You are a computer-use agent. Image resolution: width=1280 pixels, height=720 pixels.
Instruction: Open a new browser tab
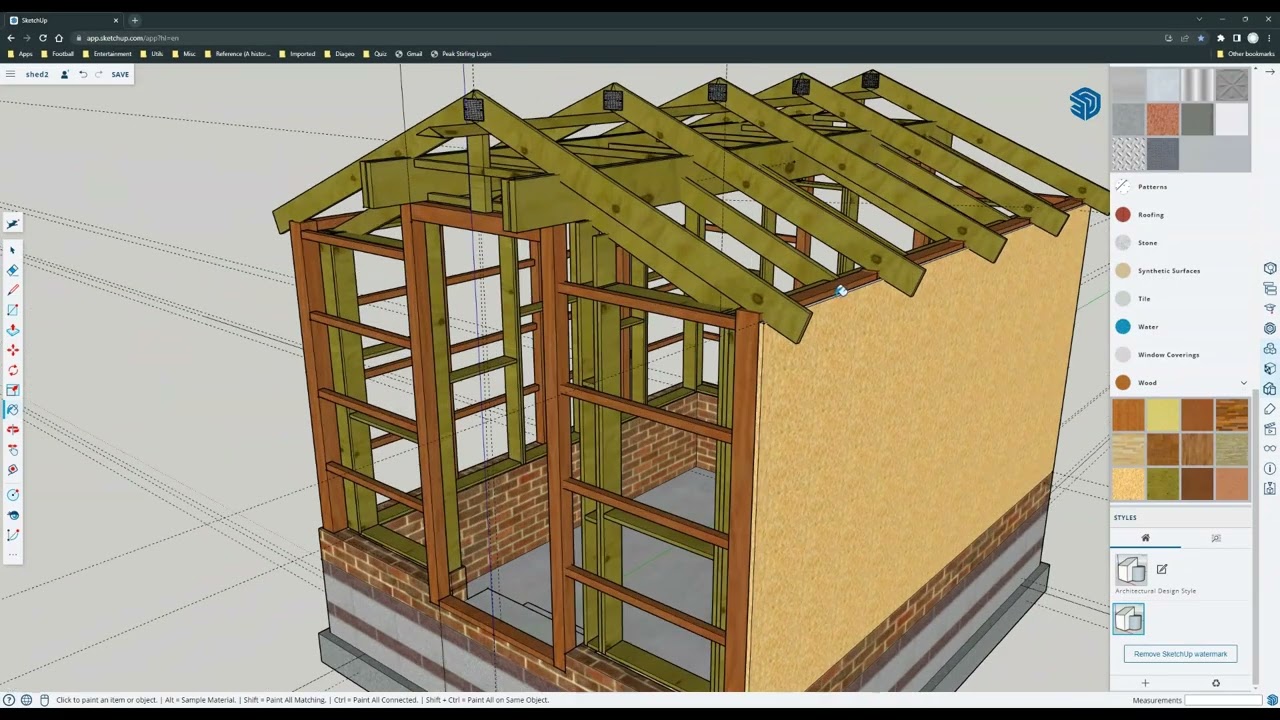tap(135, 20)
